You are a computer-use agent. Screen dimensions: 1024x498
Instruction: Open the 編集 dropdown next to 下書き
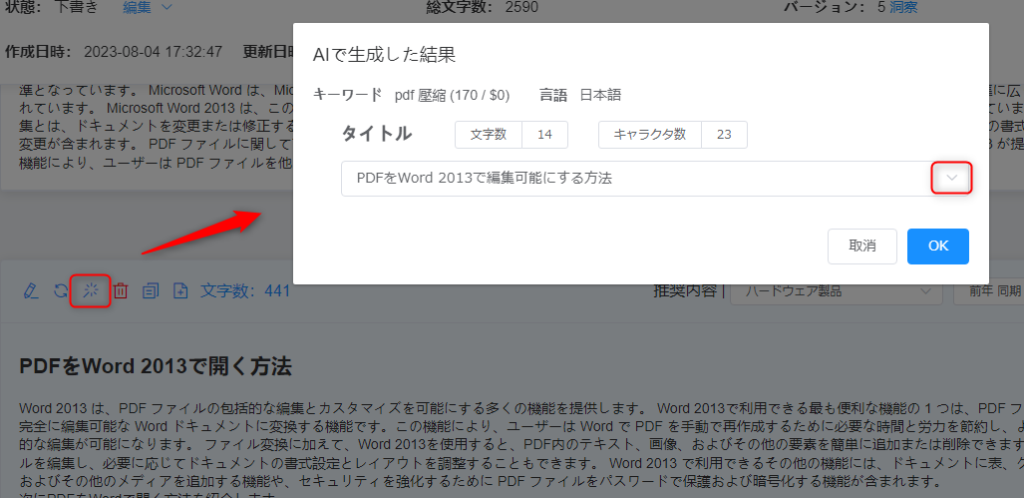pos(148,7)
